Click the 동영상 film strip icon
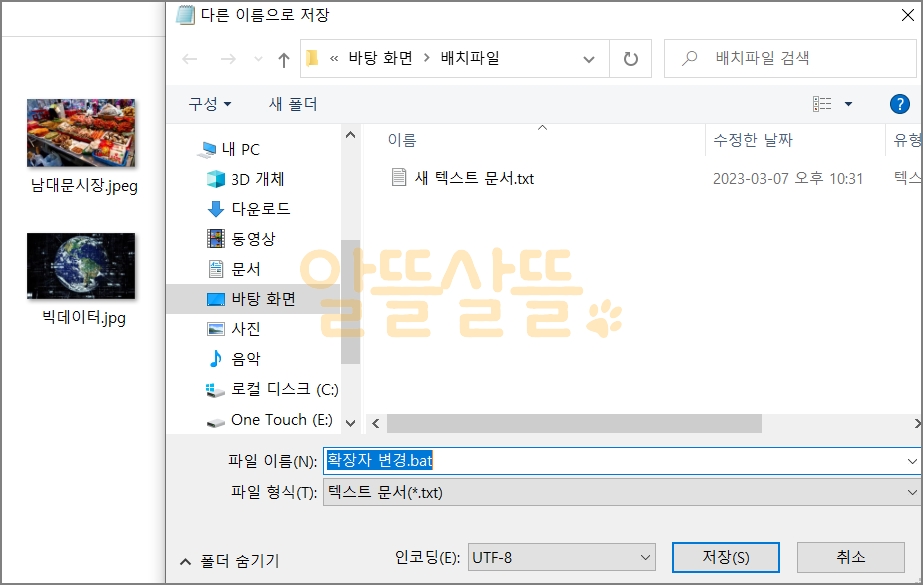Image resolution: width=923 pixels, height=585 pixels. point(215,238)
